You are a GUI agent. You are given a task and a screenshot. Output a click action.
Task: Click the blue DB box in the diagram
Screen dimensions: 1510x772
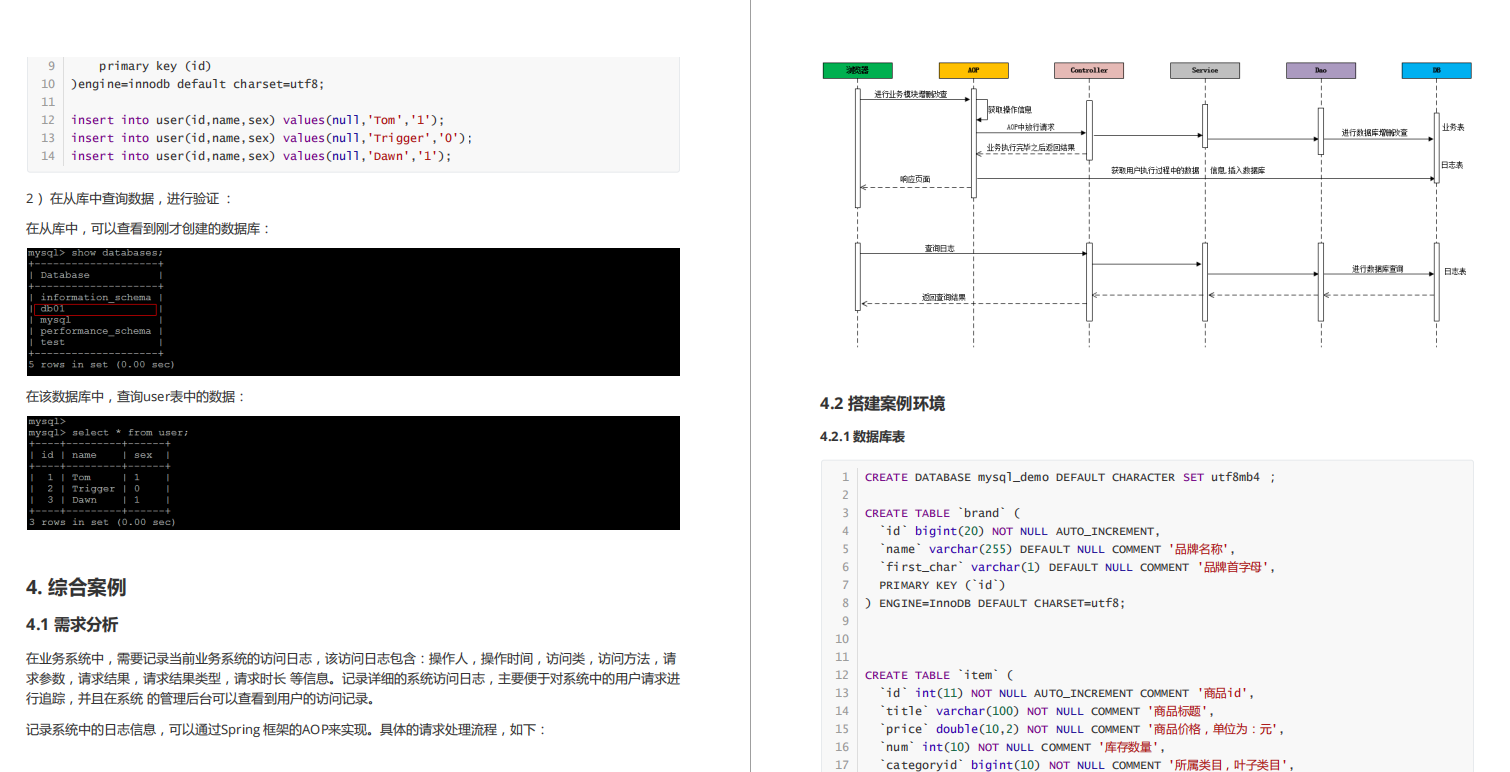(1437, 70)
